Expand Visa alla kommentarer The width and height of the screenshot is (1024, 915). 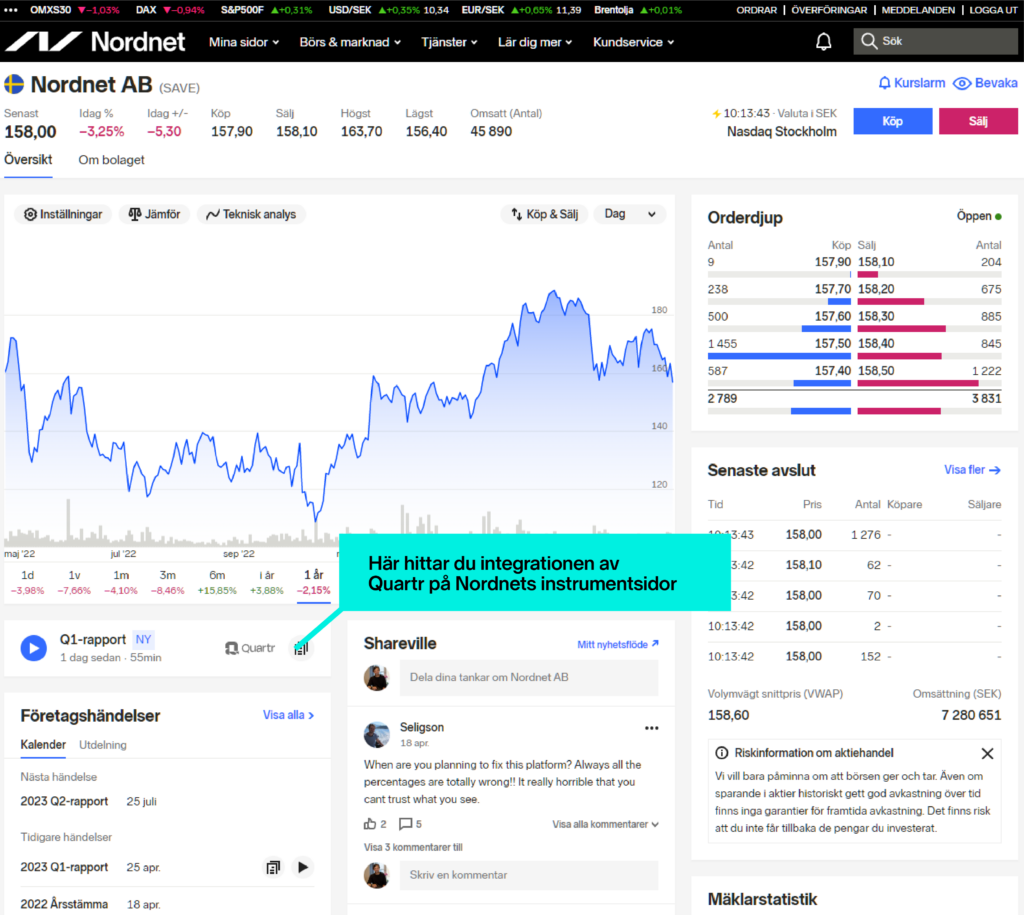click(x=605, y=824)
